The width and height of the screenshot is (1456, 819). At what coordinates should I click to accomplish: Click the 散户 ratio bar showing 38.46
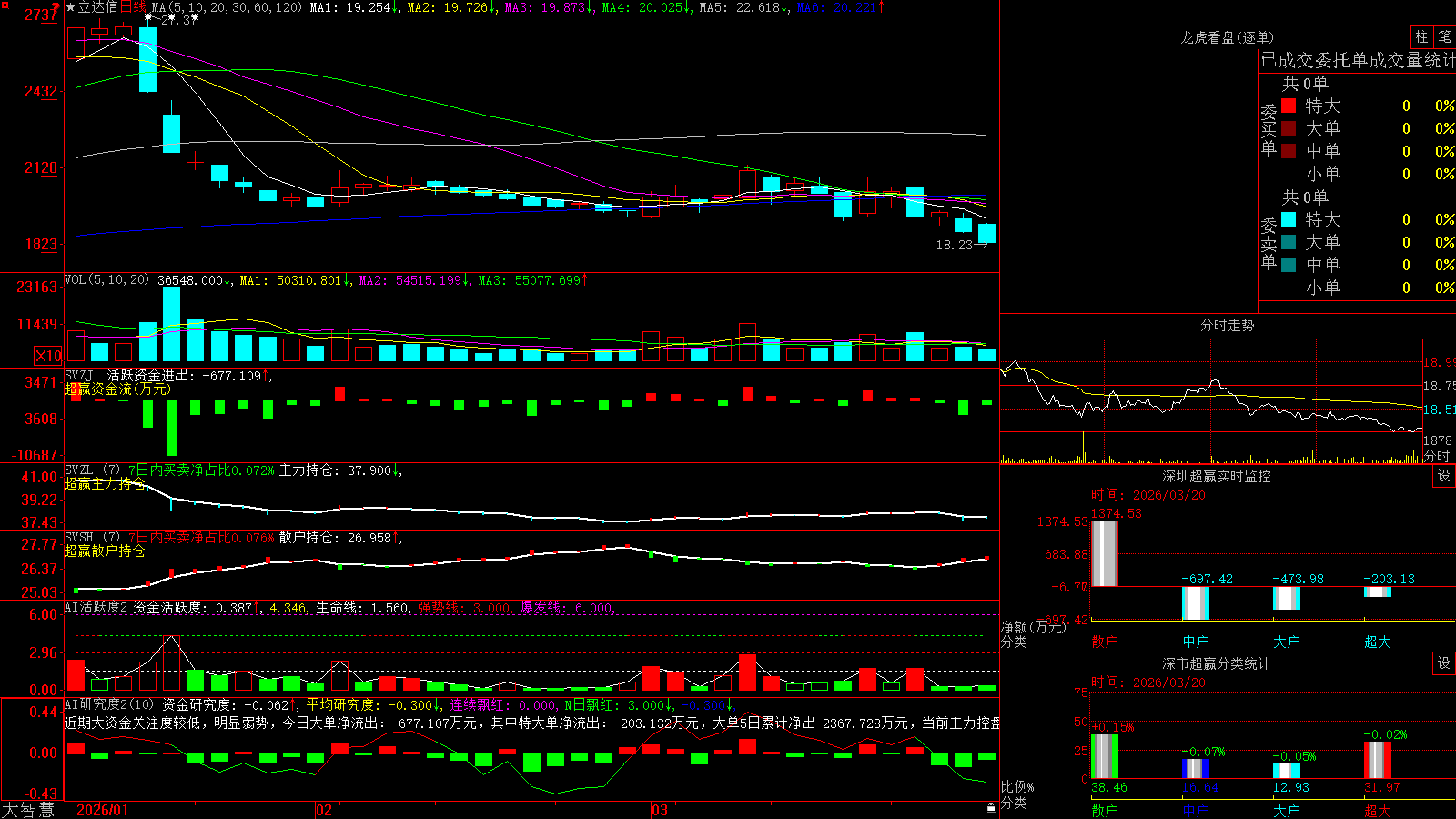pos(1105,756)
